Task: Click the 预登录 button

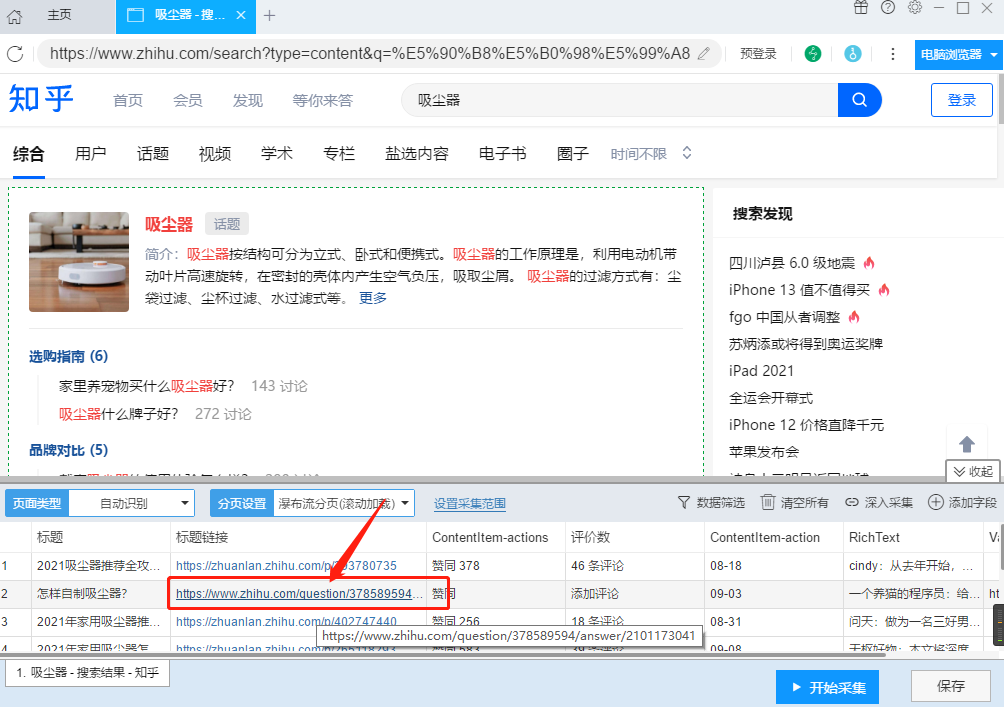Action: coord(758,54)
